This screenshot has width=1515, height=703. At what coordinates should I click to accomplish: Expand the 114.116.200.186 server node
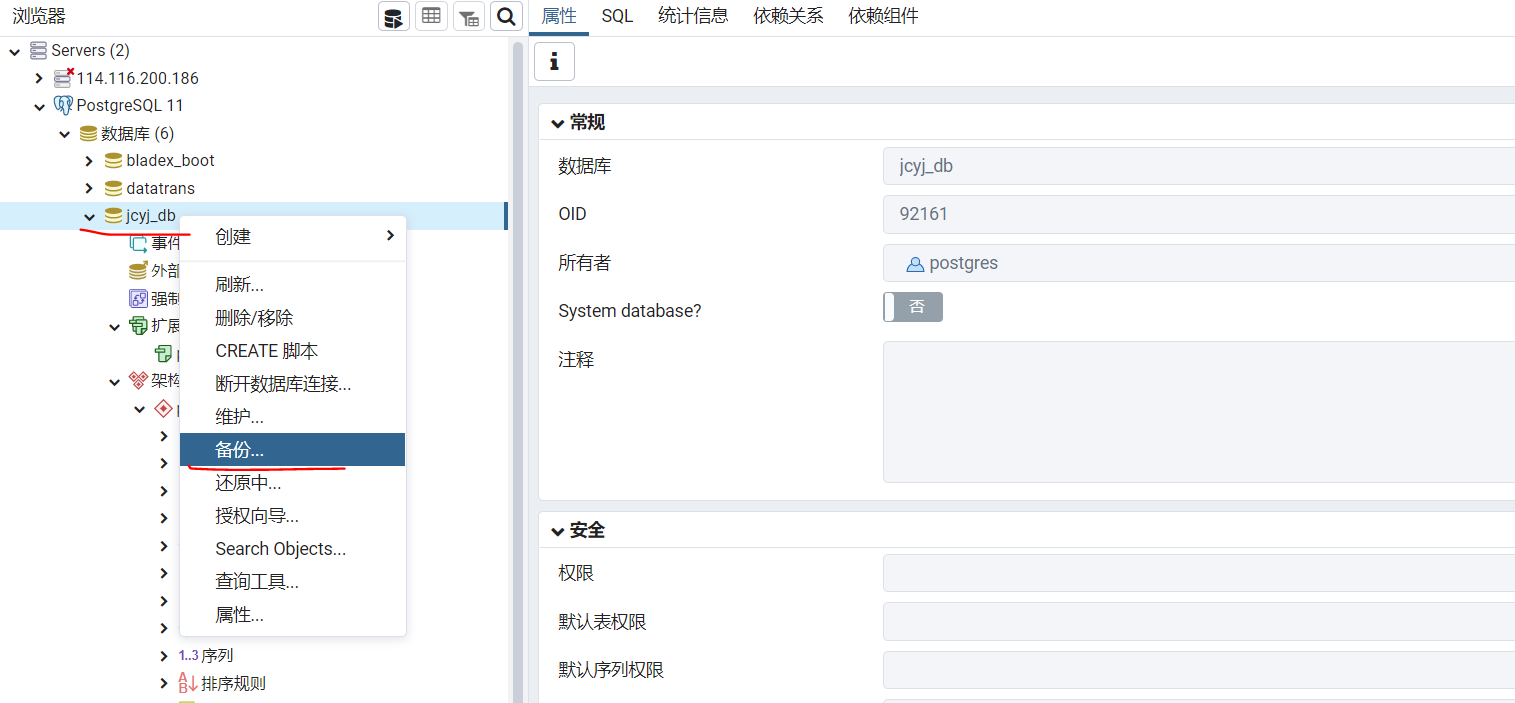coord(39,78)
